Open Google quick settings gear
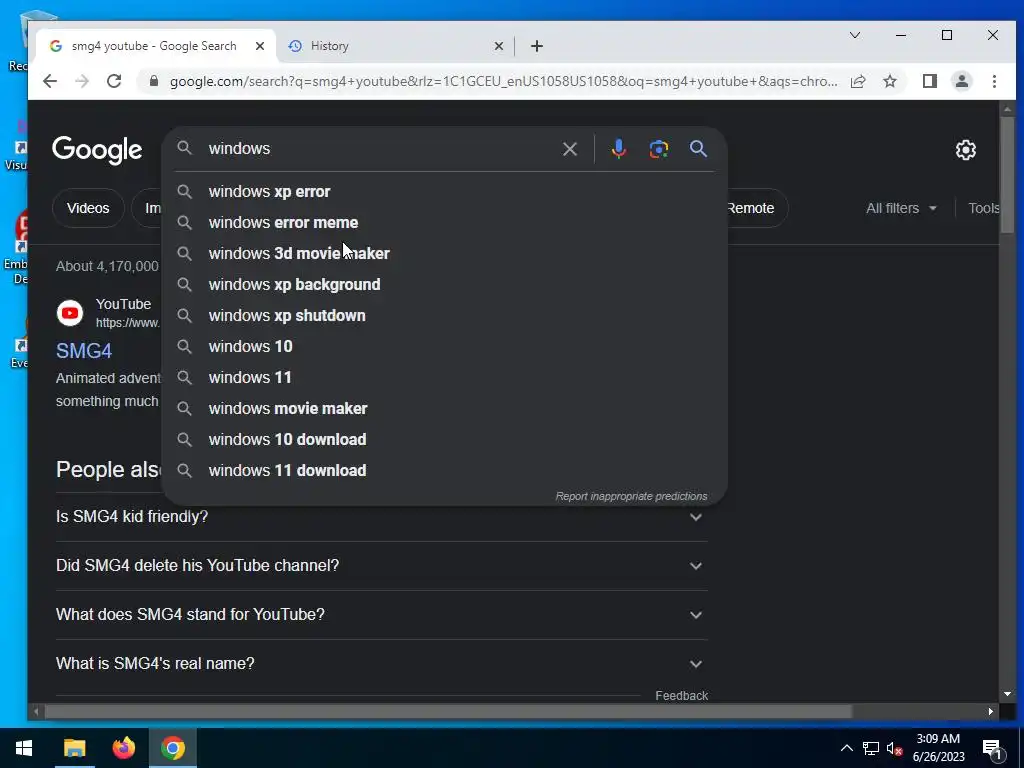The width and height of the screenshot is (1024, 768). pos(965,150)
